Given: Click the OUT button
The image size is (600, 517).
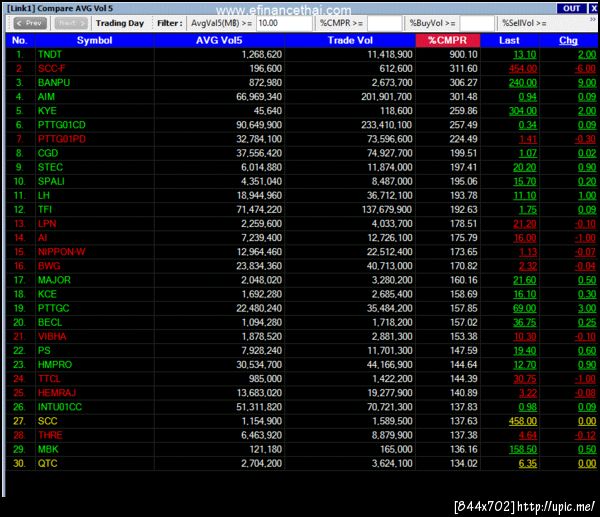Looking at the screenshot, I should [x=572, y=8].
